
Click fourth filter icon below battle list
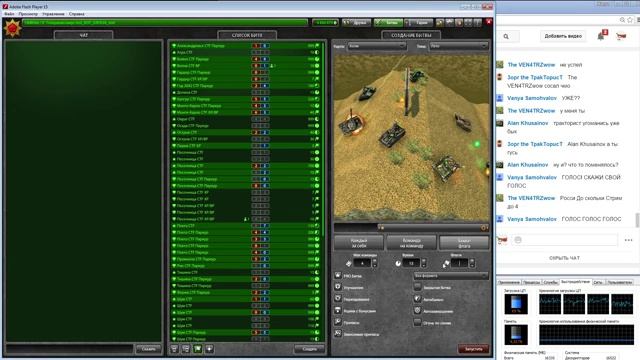click(x=209, y=349)
